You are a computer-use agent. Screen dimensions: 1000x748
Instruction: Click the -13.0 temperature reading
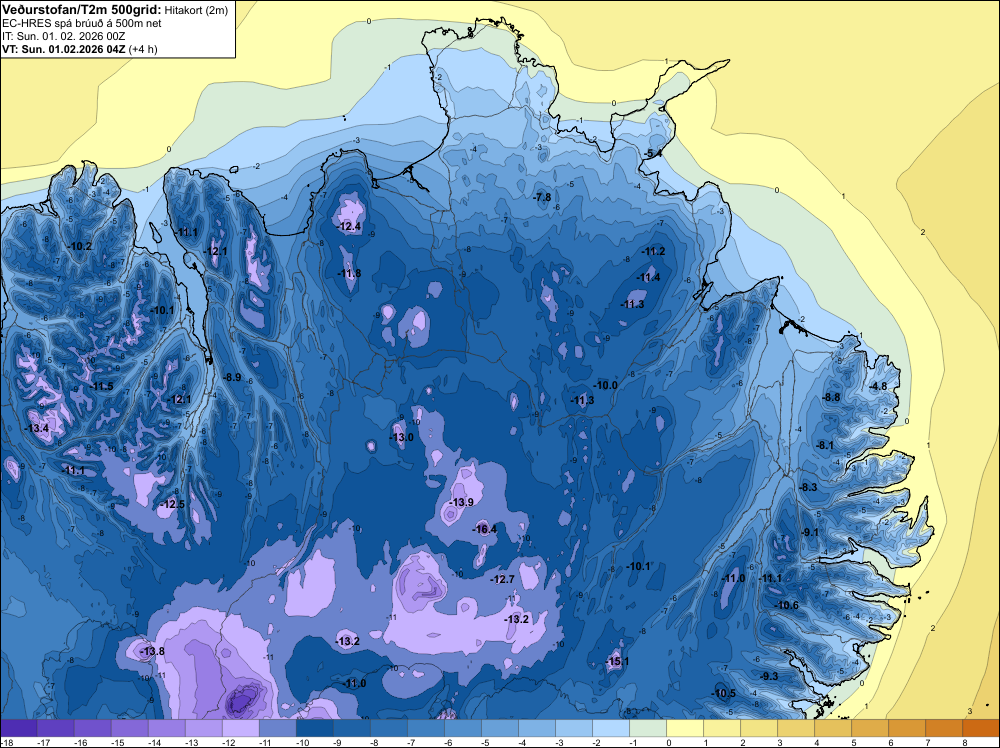402,437
